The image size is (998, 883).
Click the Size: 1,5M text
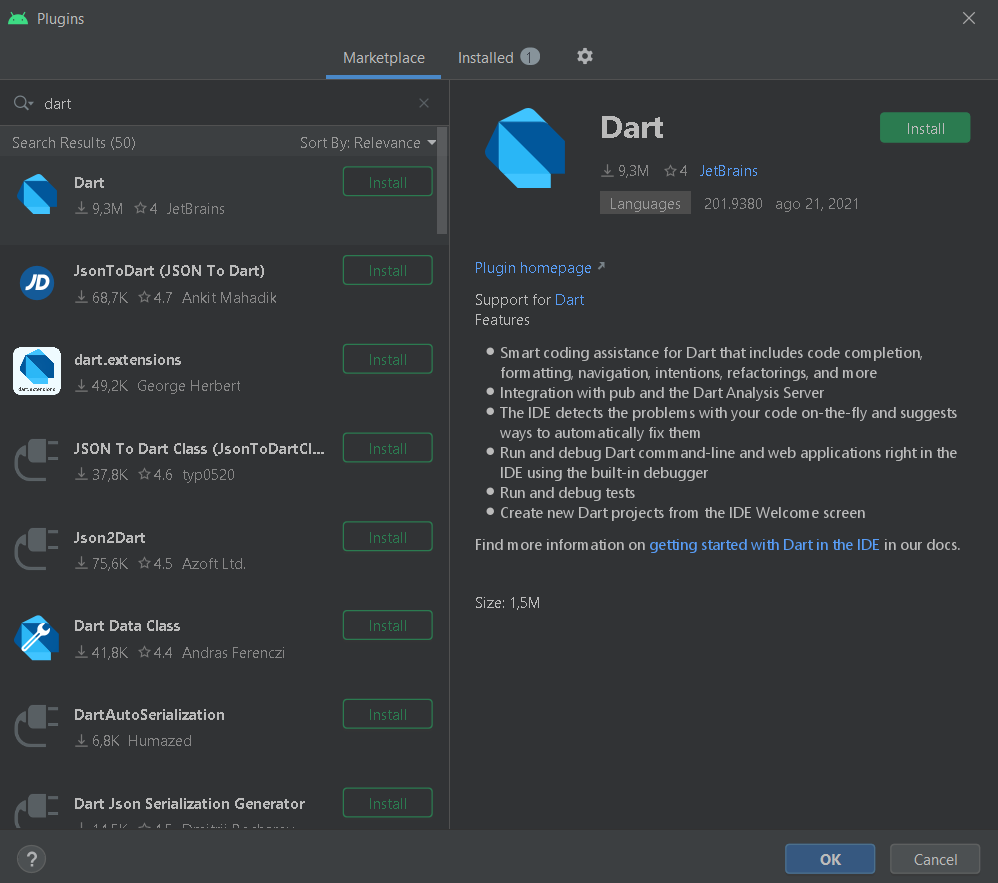click(507, 603)
